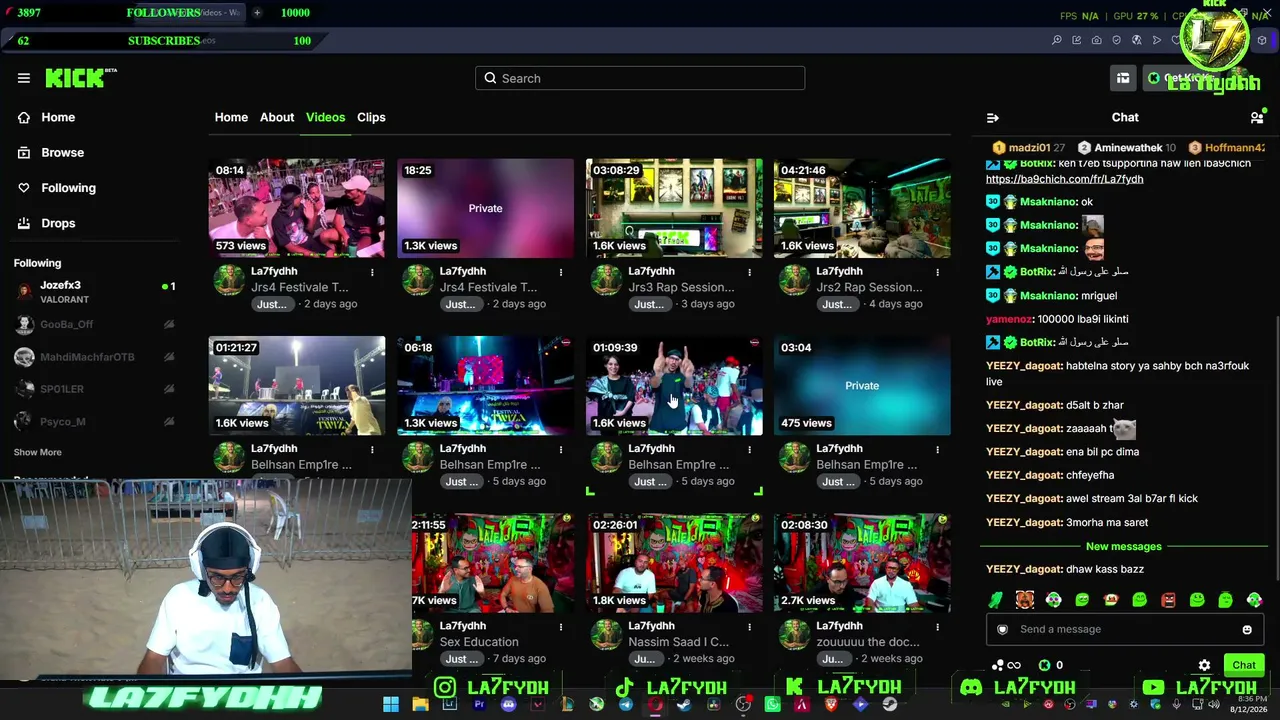The height and width of the screenshot is (720, 1280).
Task: Open Telegram from the taskbar
Action: (626, 704)
